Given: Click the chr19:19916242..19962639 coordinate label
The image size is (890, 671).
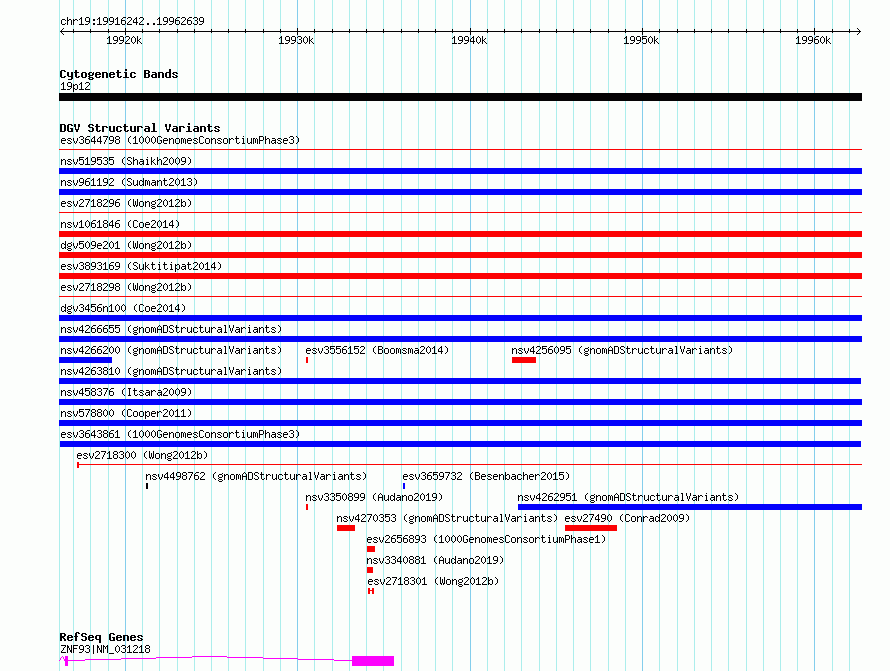Looking at the screenshot, I should [x=132, y=22].
